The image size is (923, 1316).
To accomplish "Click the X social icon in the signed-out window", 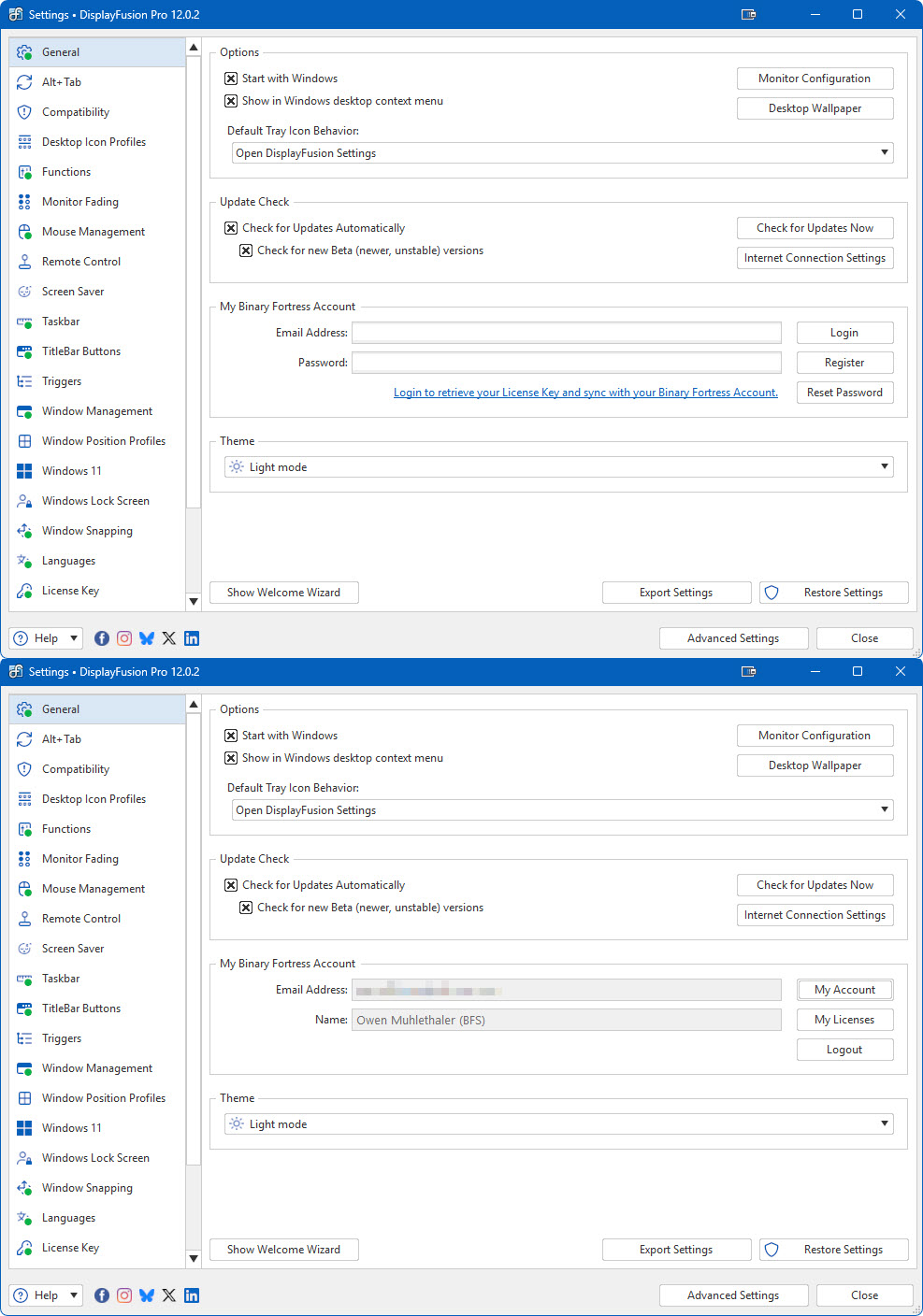I will click(169, 638).
